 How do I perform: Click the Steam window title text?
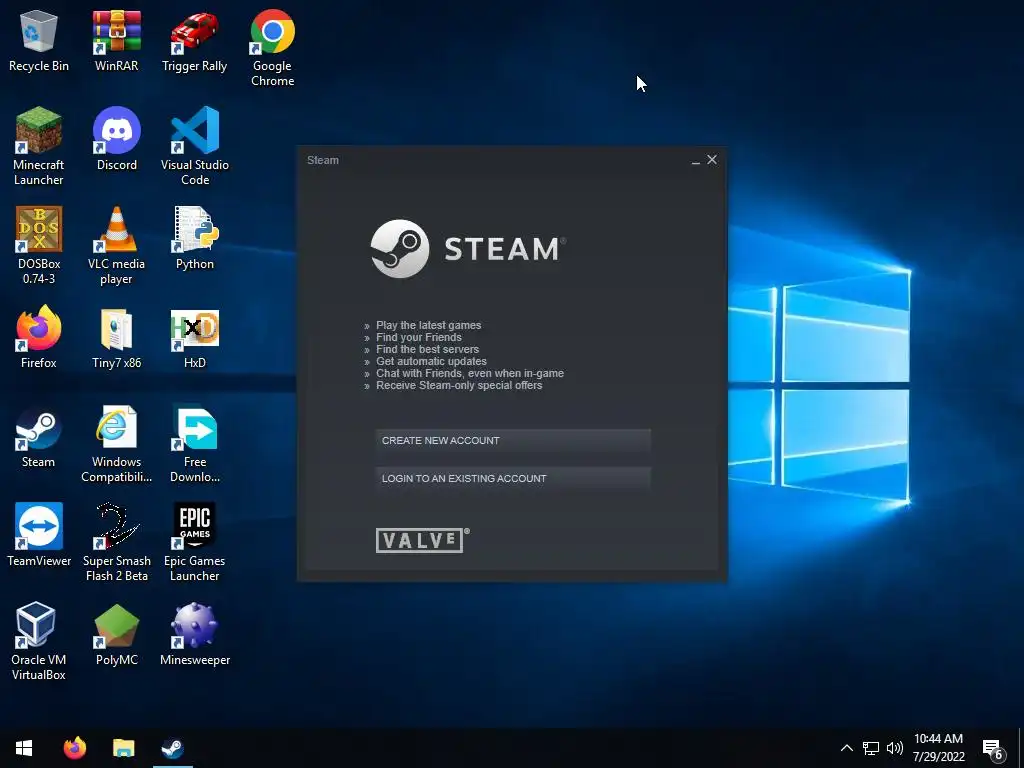323,160
